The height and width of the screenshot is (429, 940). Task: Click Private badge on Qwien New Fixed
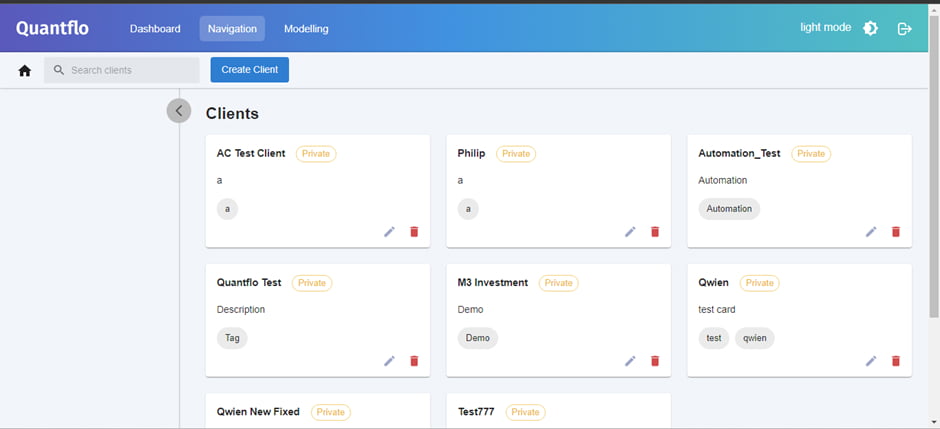[331, 412]
